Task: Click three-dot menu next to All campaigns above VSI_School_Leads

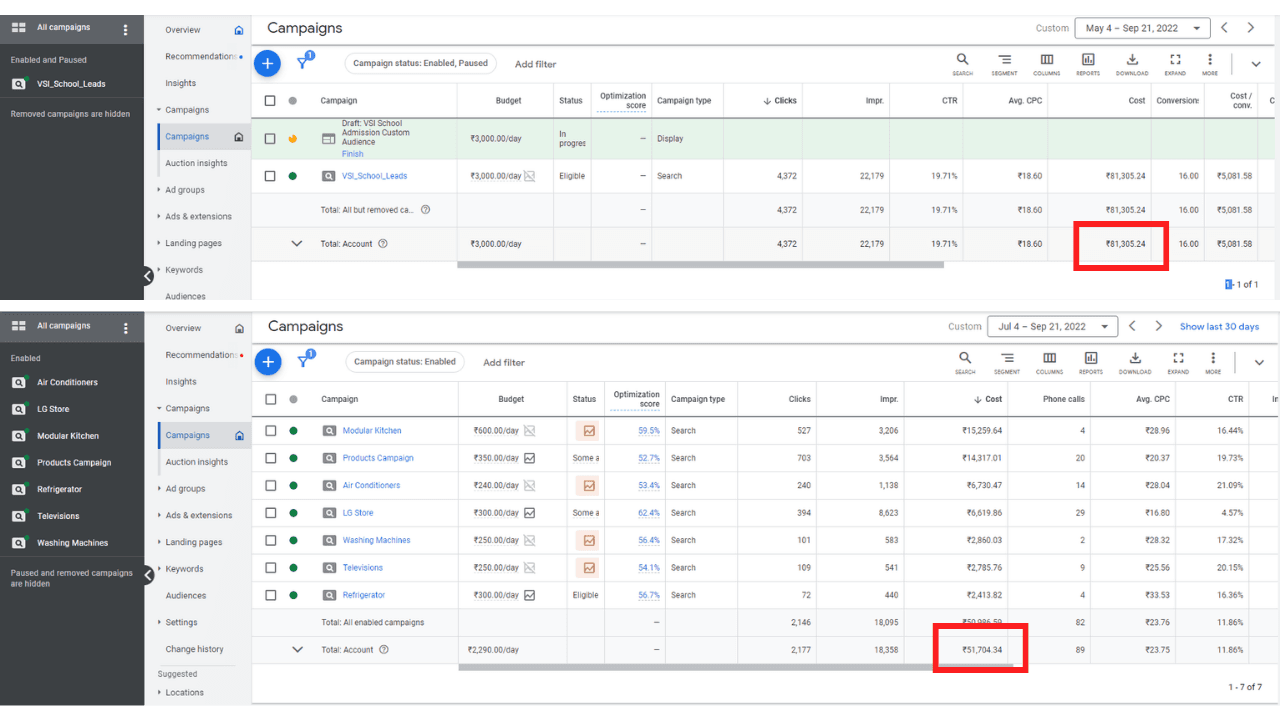Action: tap(125, 30)
